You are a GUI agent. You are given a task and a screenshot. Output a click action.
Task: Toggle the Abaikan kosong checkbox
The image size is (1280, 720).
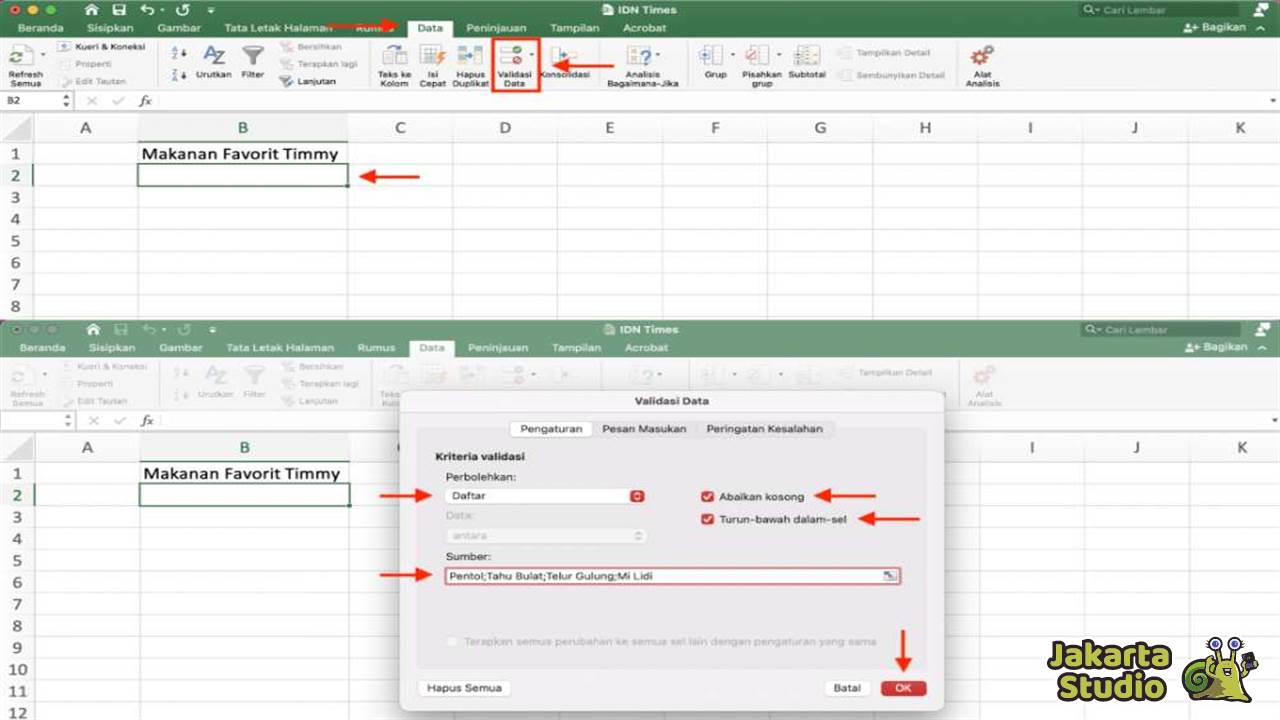tap(708, 495)
